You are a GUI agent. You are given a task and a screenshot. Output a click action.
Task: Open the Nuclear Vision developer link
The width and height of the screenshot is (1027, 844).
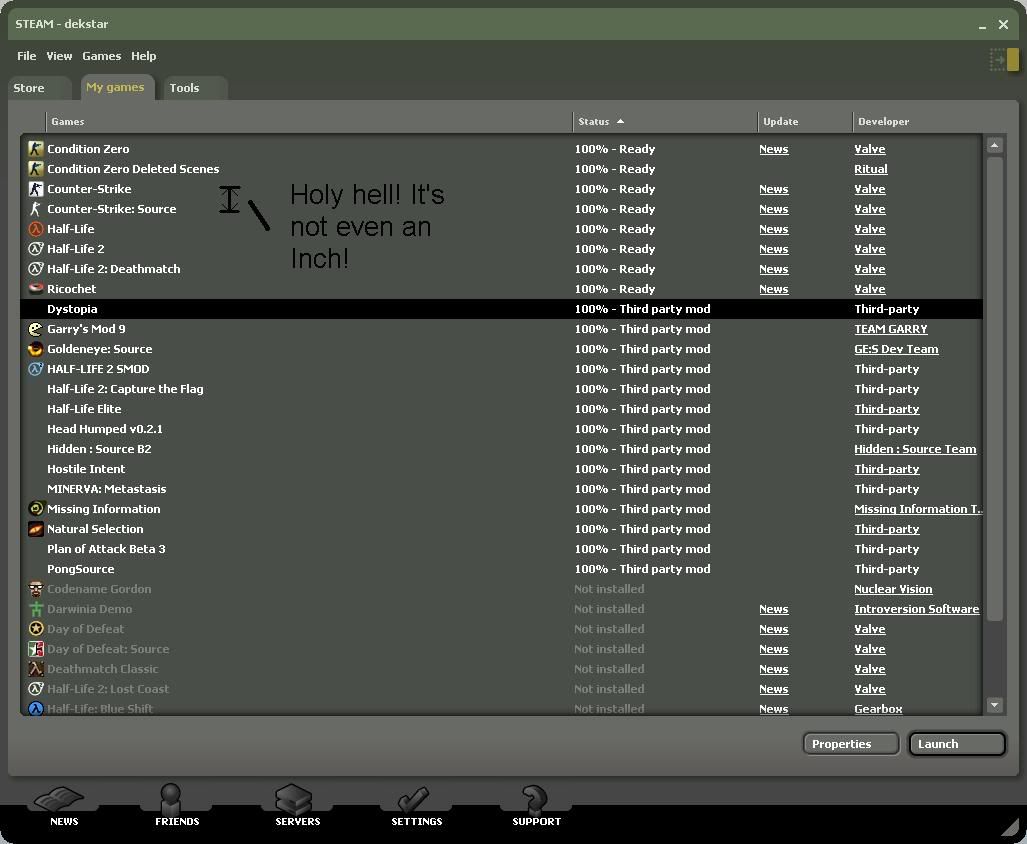click(x=893, y=589)
